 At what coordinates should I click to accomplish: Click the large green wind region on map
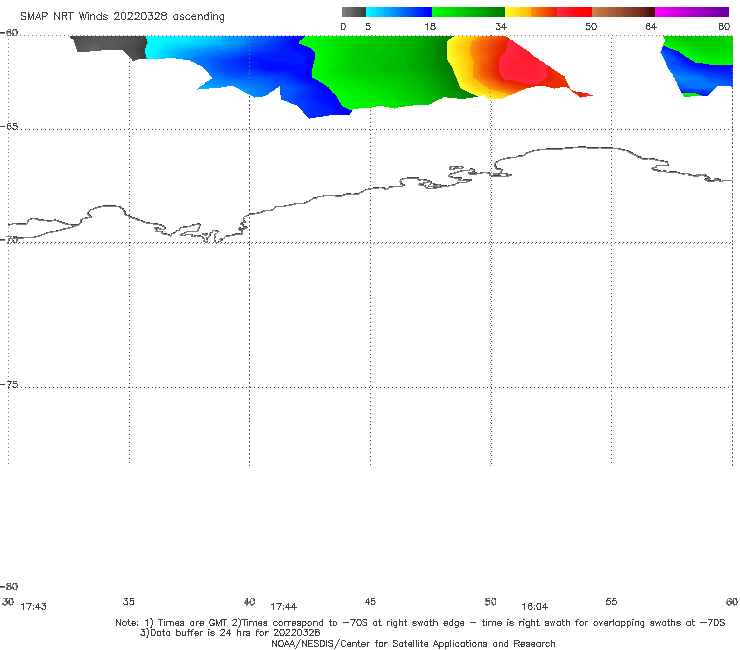pos(382,71)
